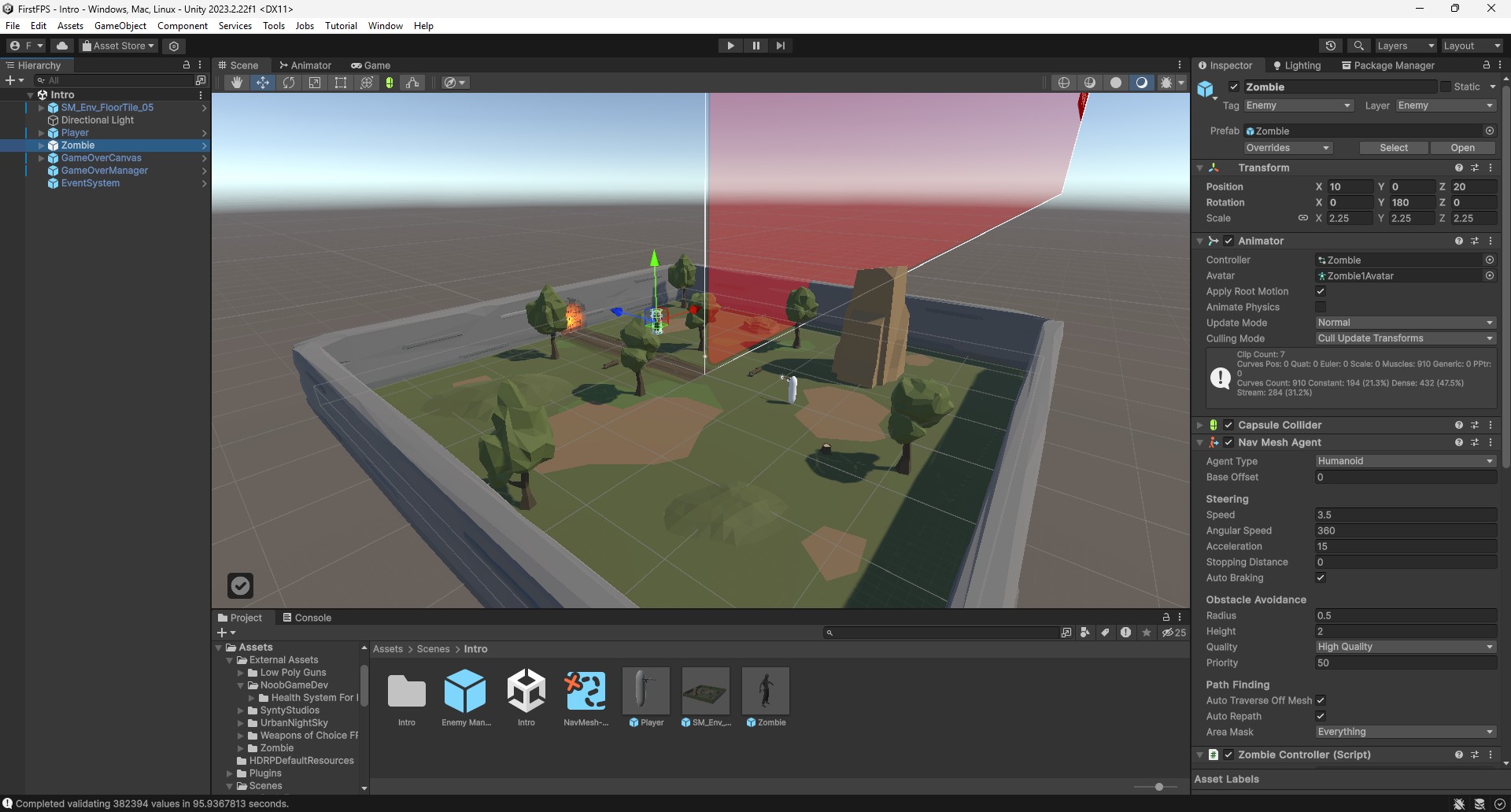Click the Project icon size slider handle
Viewport: 1511px width, 812px height.
pyautogui.click(x=1158, y=787)
